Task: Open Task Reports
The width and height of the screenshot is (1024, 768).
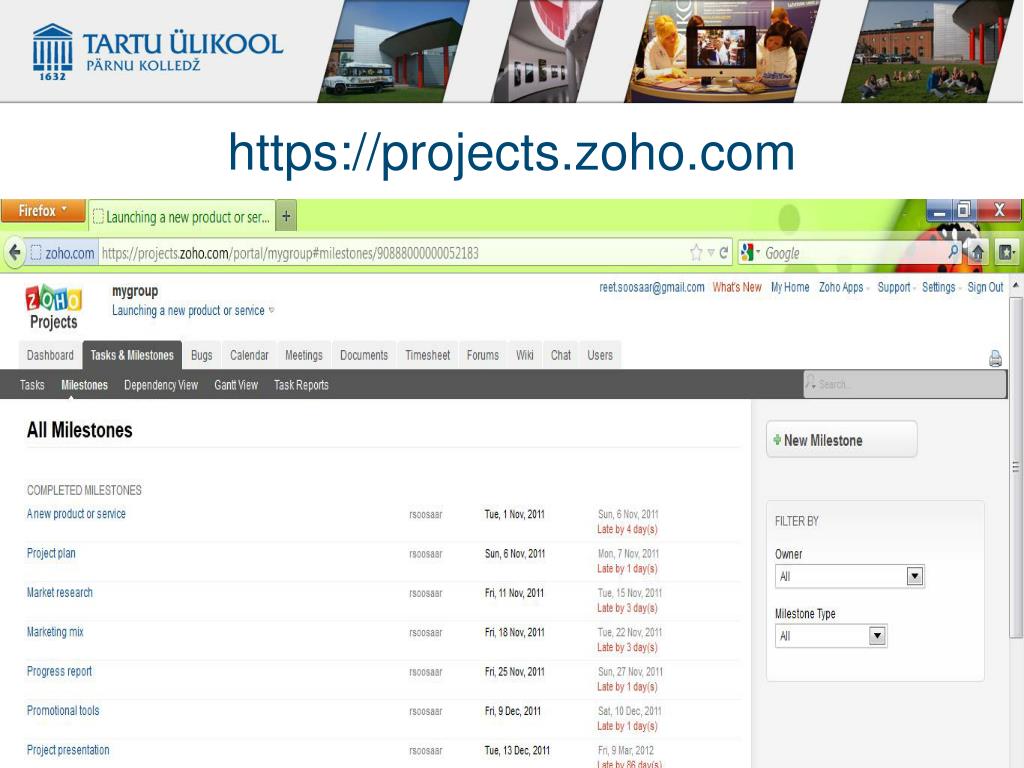Action: pos(301,385)
